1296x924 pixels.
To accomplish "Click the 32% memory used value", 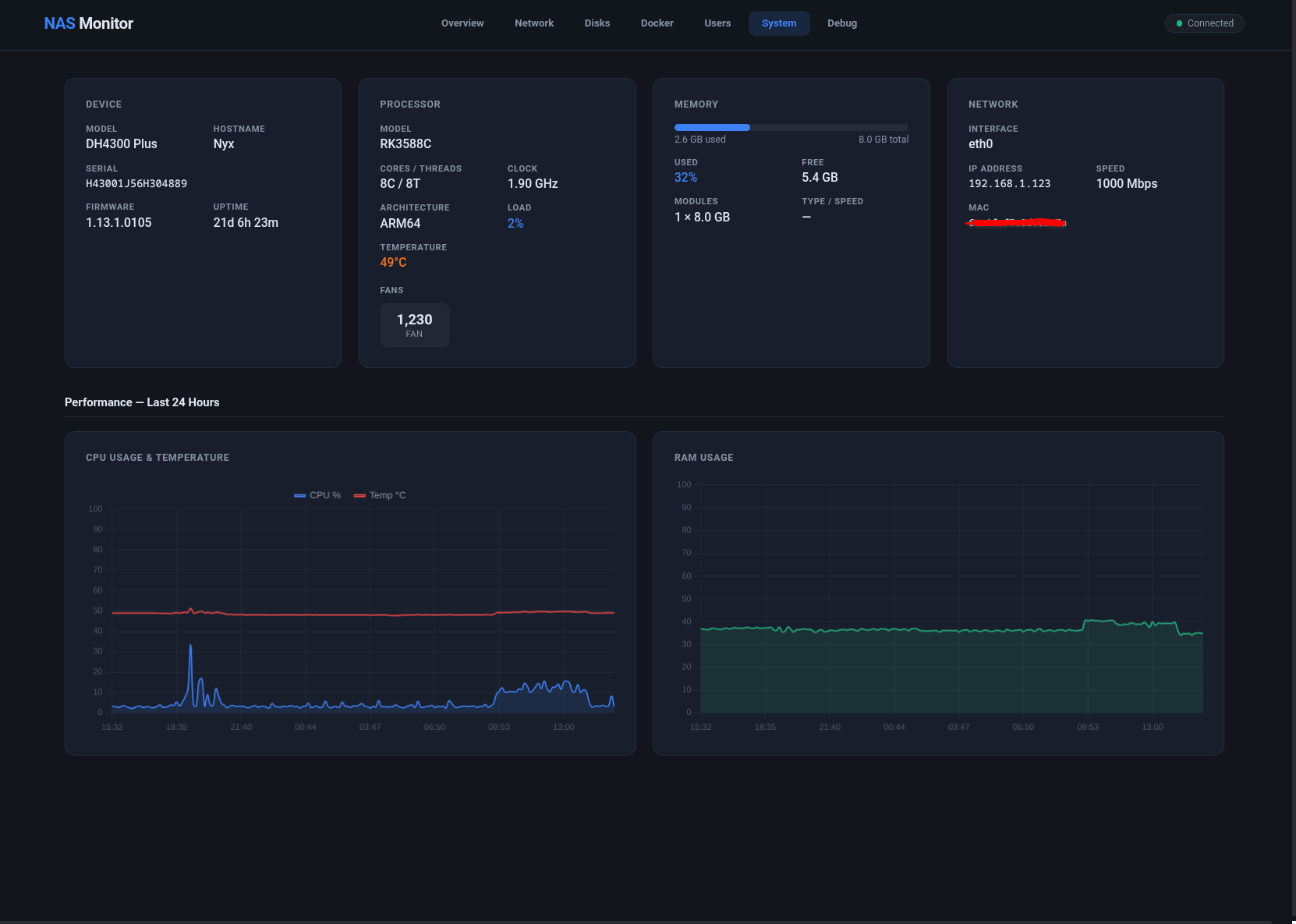I will (x=685, y=178).
